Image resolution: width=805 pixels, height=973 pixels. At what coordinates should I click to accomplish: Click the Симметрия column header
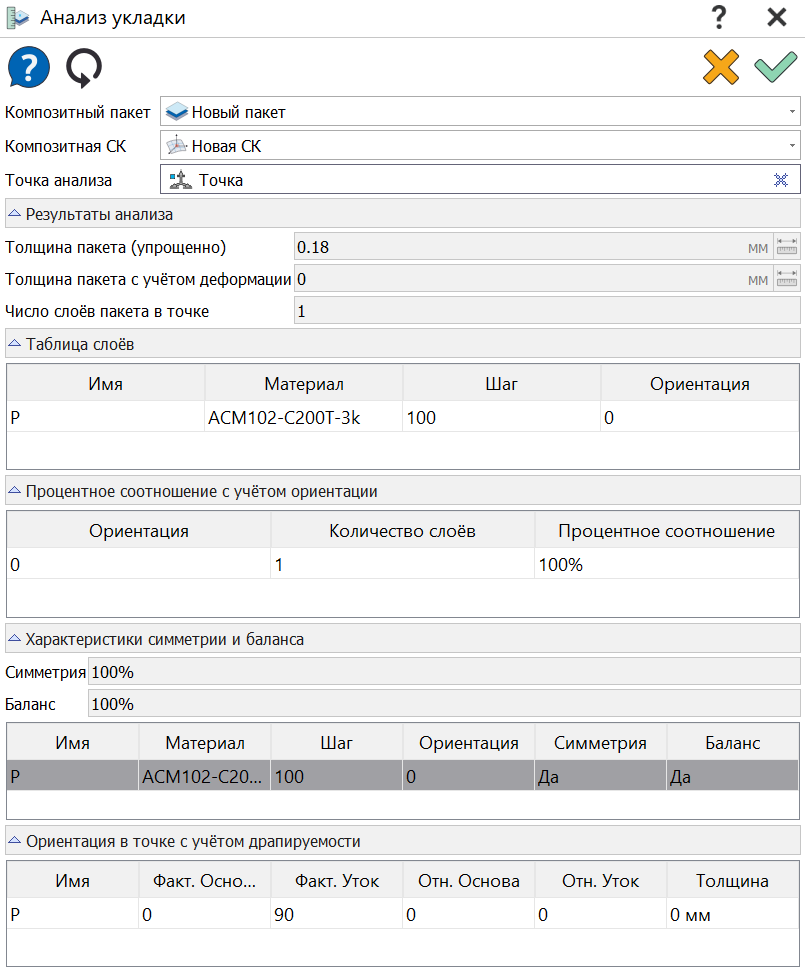(x=600, y=743)
